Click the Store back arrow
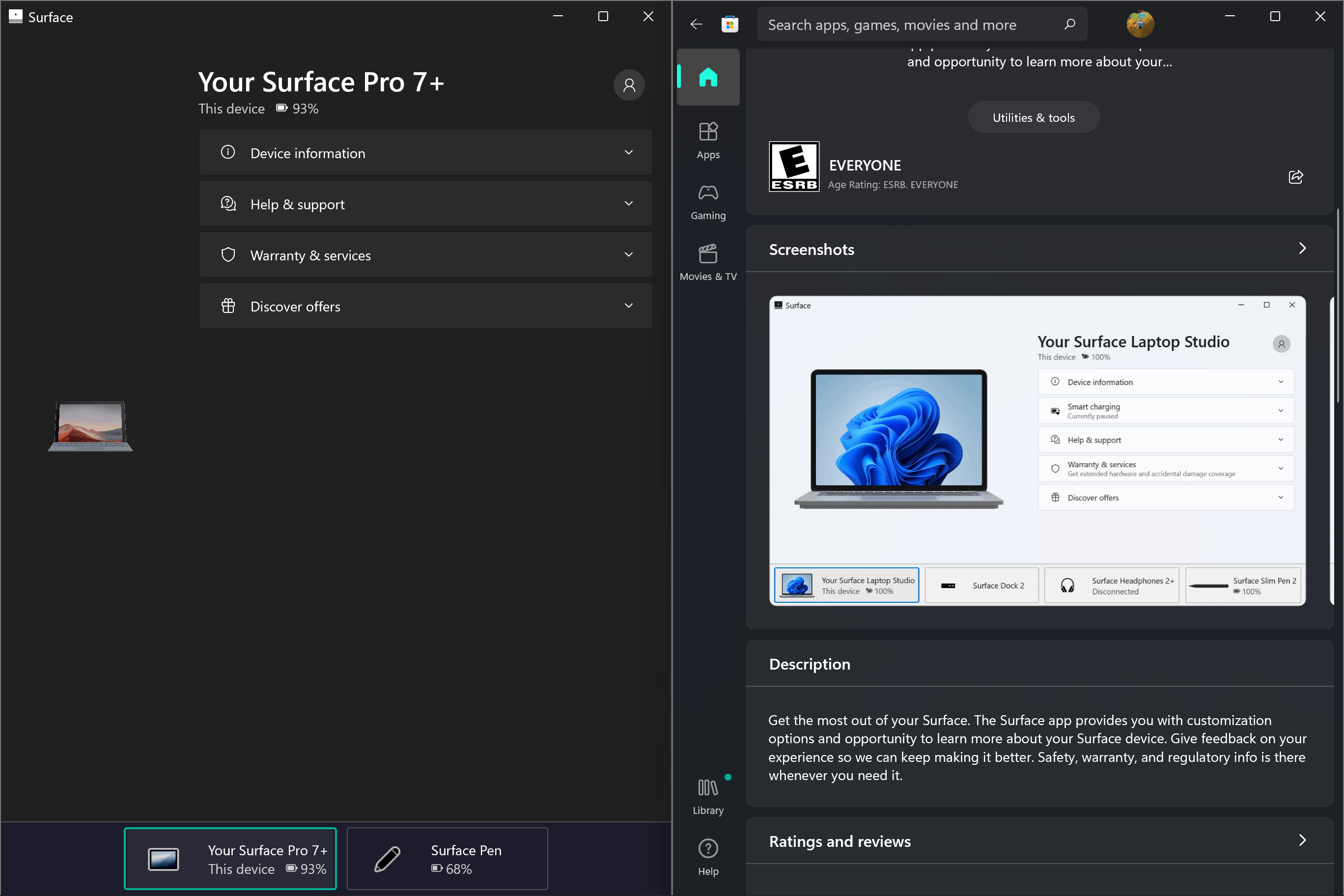1344x896 pixels. click(x=696, y=24)
